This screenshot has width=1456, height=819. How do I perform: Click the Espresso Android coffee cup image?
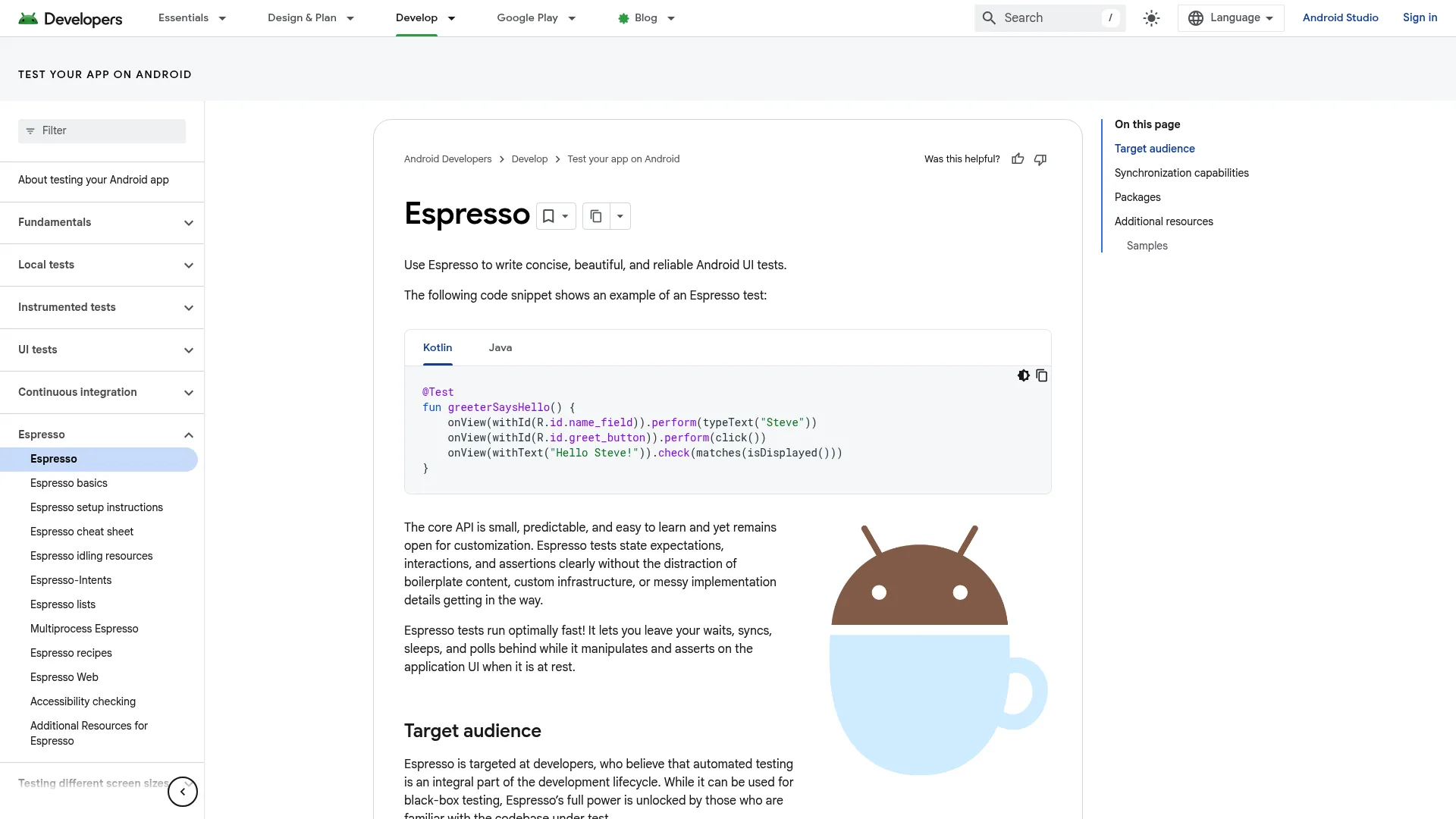coord(937,650)
